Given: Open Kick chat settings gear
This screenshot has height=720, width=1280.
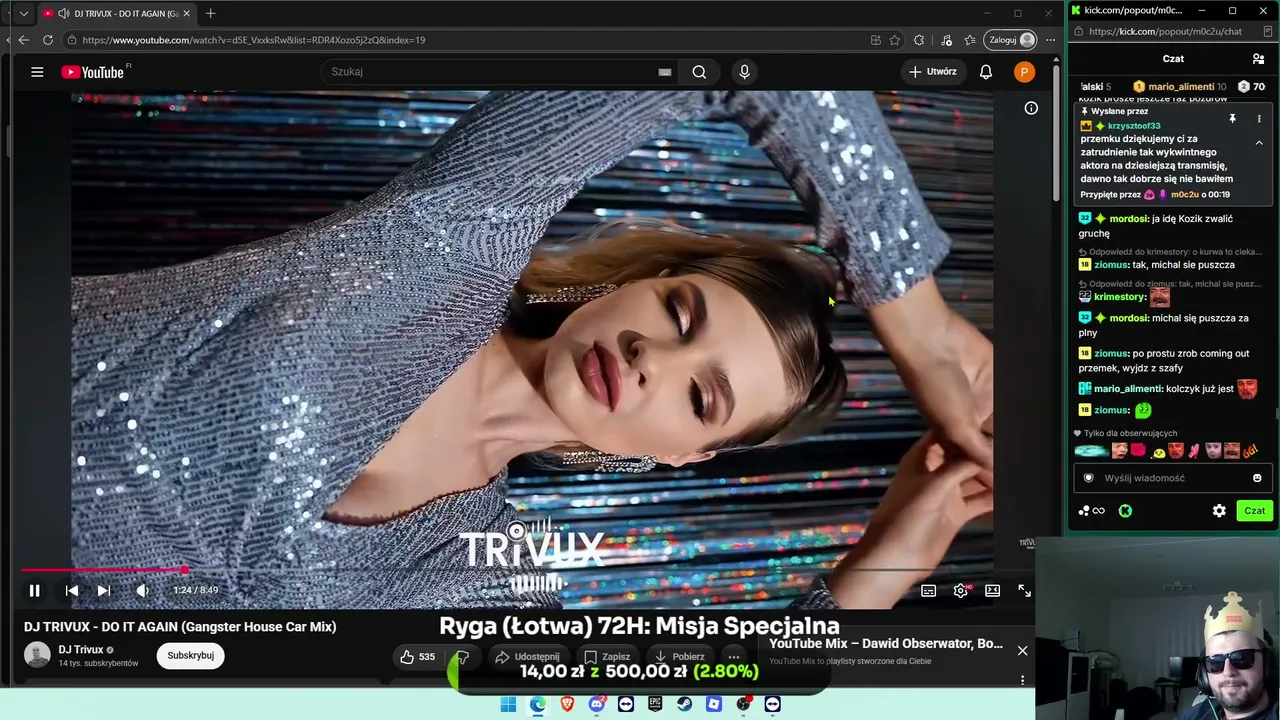Looking at the screenshot, I should [1219, 511].
